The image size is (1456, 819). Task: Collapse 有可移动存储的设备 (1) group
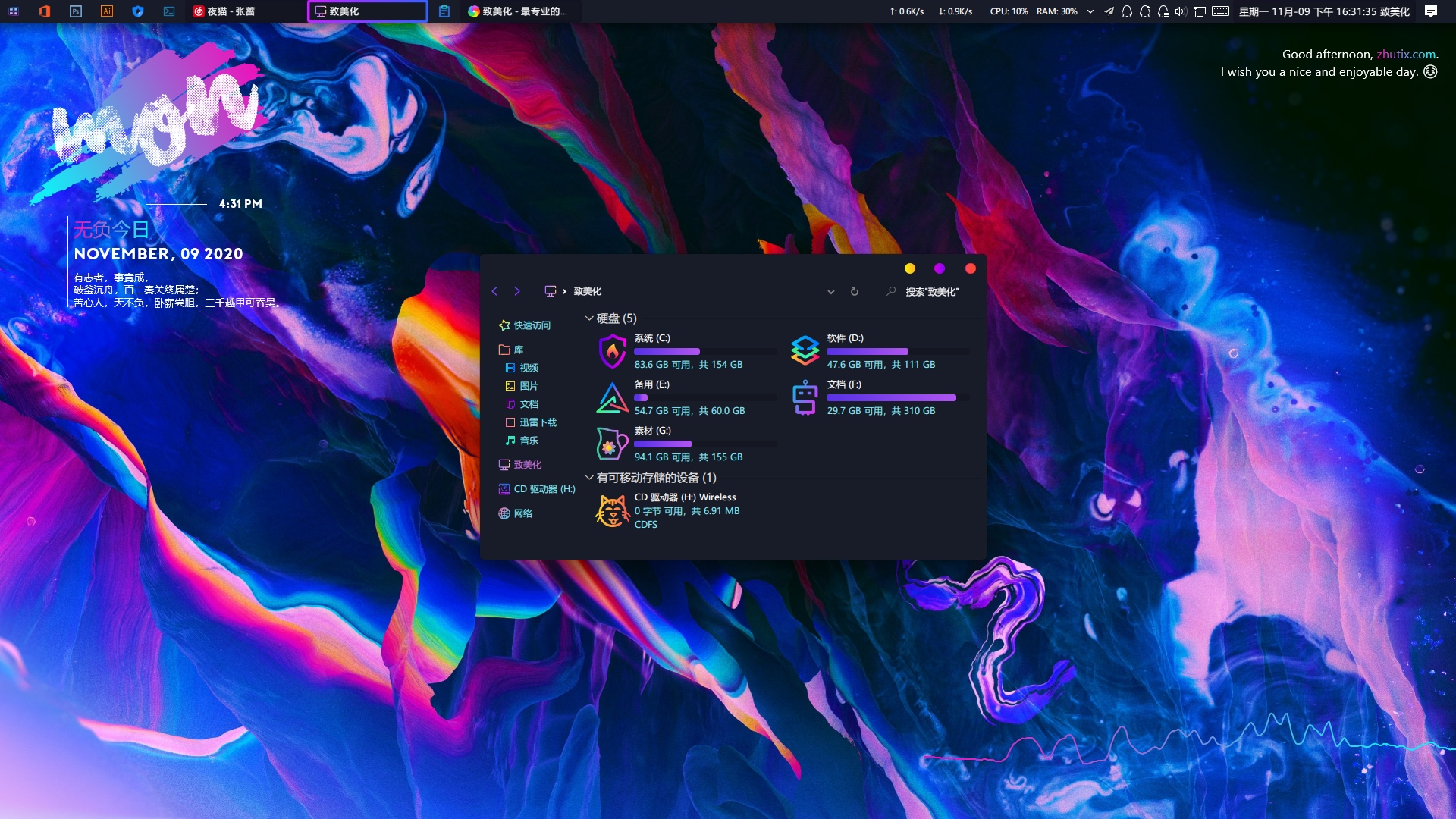[x=589, y=478]
